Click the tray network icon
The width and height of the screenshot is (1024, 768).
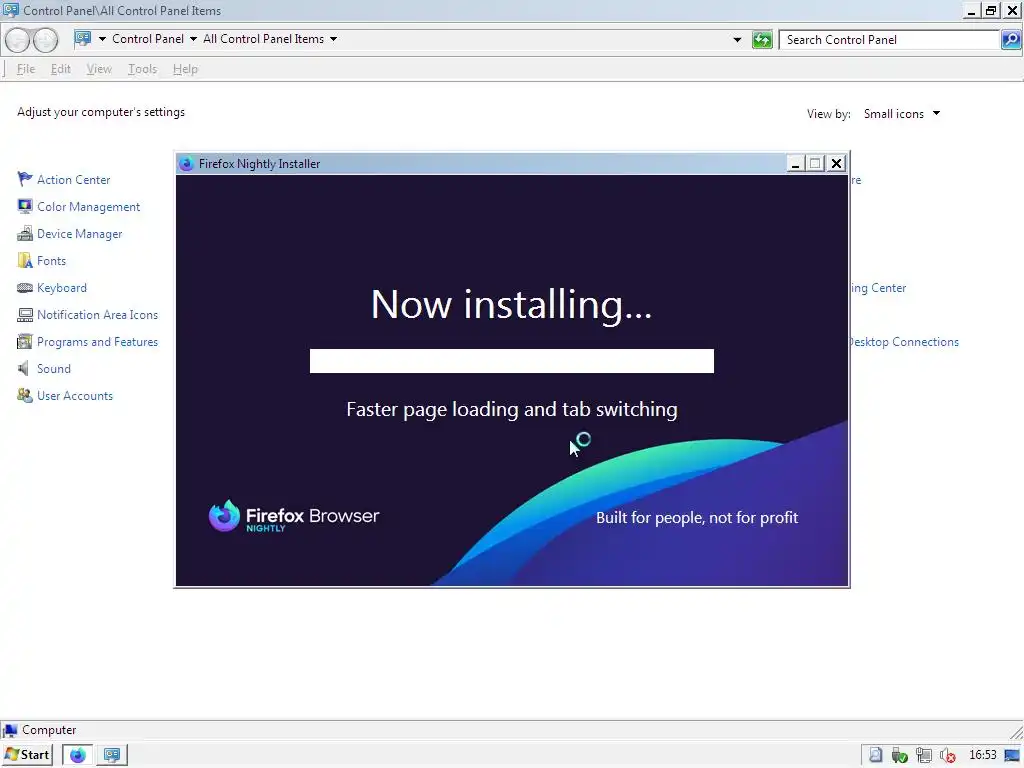tap(923, 756)
